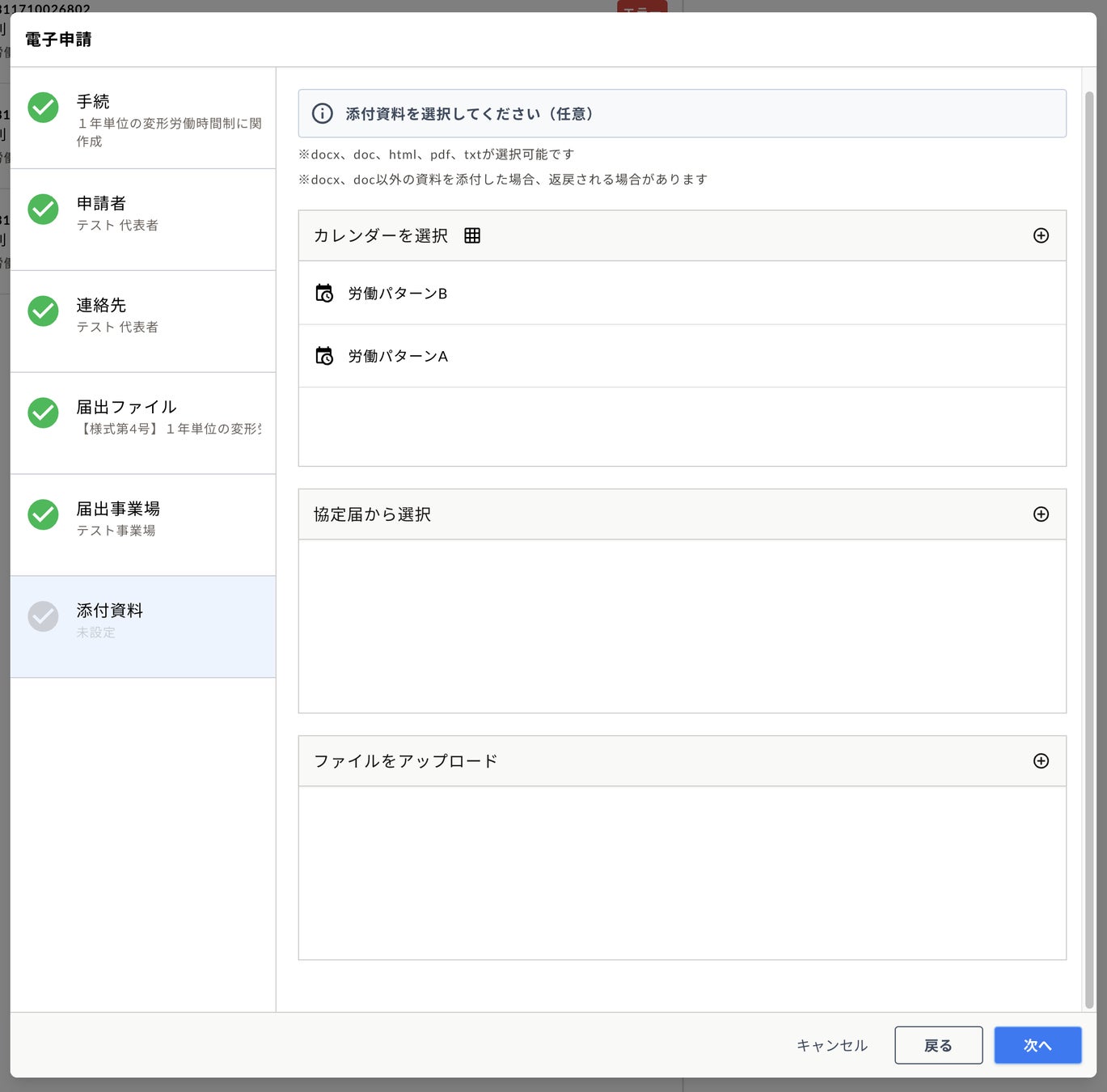The height and width of the screenshot is (1092, 1107).
Task: Select the 労働パターンA calendar row
Action: (682, 356)
